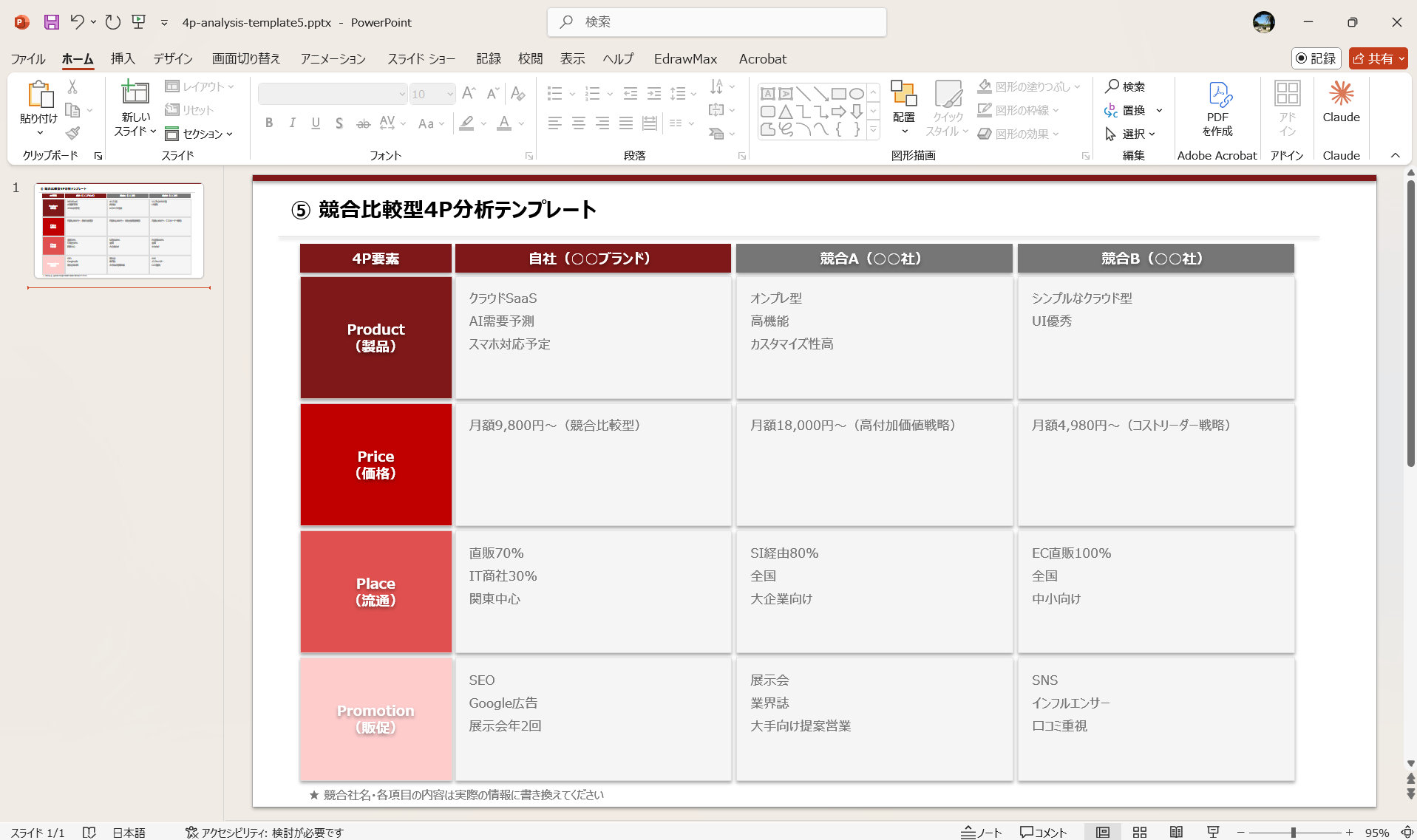Open the Animations (アニメーション) tab
Screen dimensions: 1417x840
point(333,58)
